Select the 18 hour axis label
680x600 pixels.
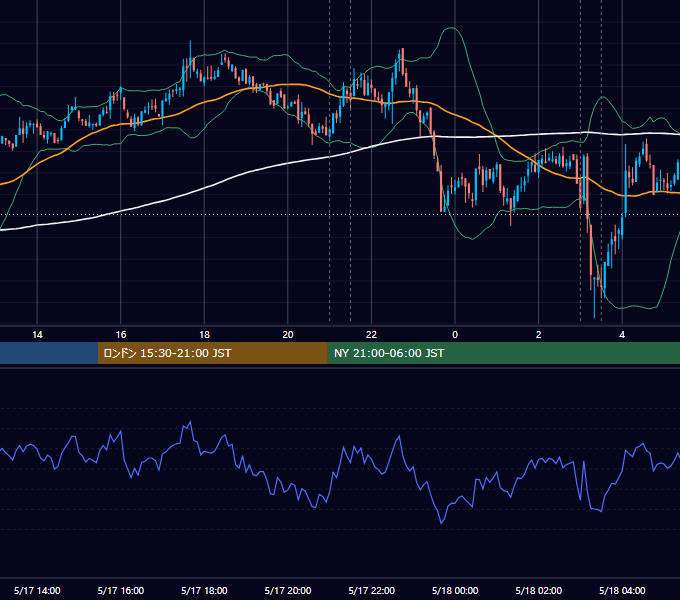204,335
